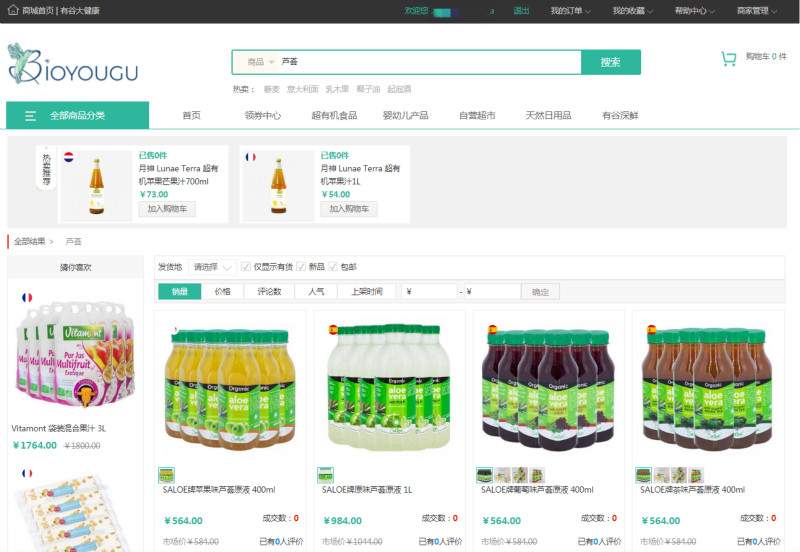Click hot search term 意大利面
The image size is (800, 552).
303,89
